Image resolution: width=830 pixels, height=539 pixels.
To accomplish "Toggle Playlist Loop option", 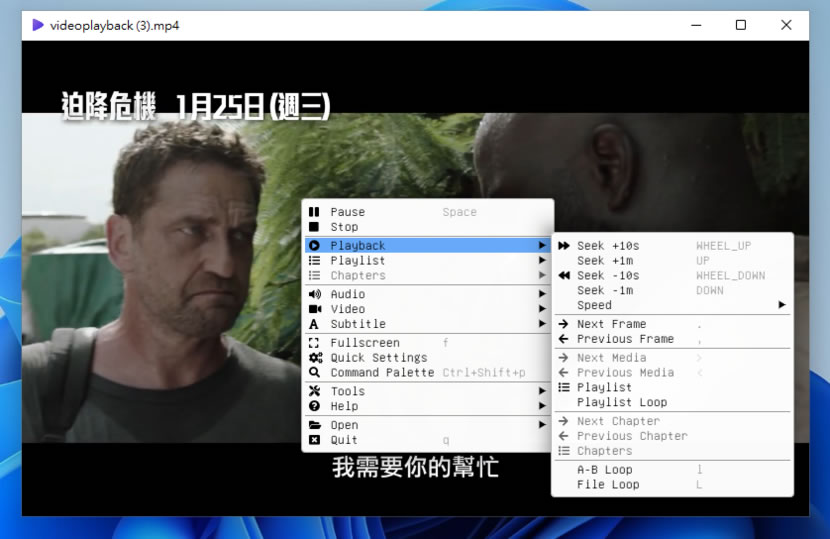I will [x=621, y=402].
